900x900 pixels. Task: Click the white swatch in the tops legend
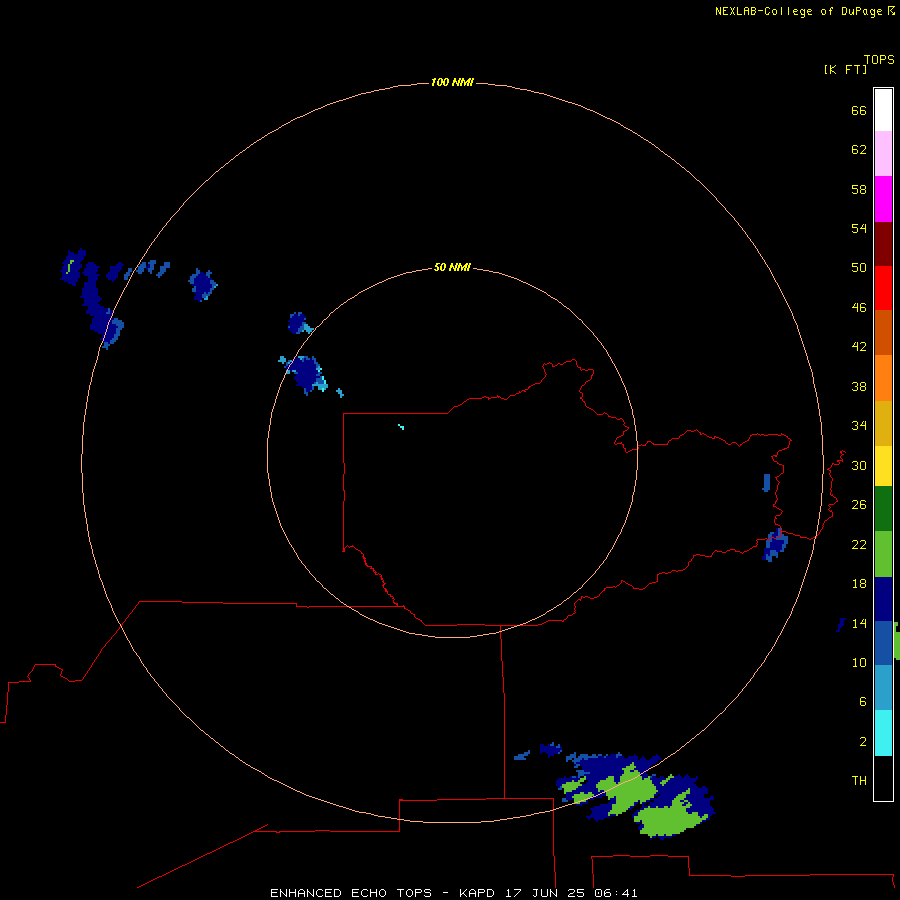click(x=883, y=110)
